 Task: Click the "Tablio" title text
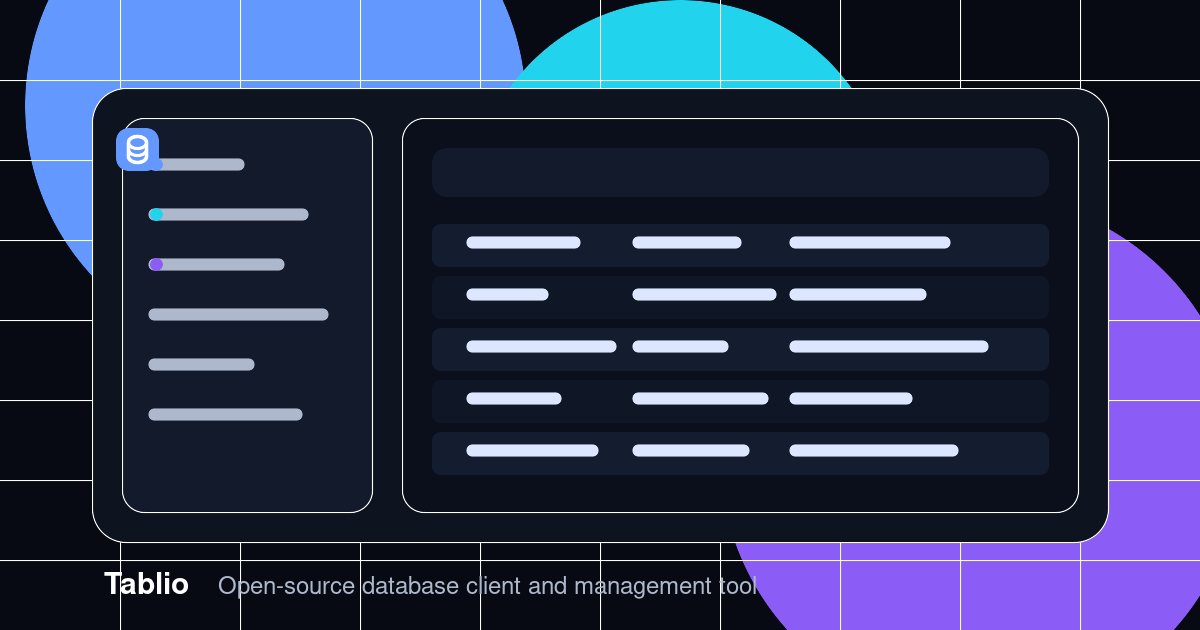(x=146, y=584)
